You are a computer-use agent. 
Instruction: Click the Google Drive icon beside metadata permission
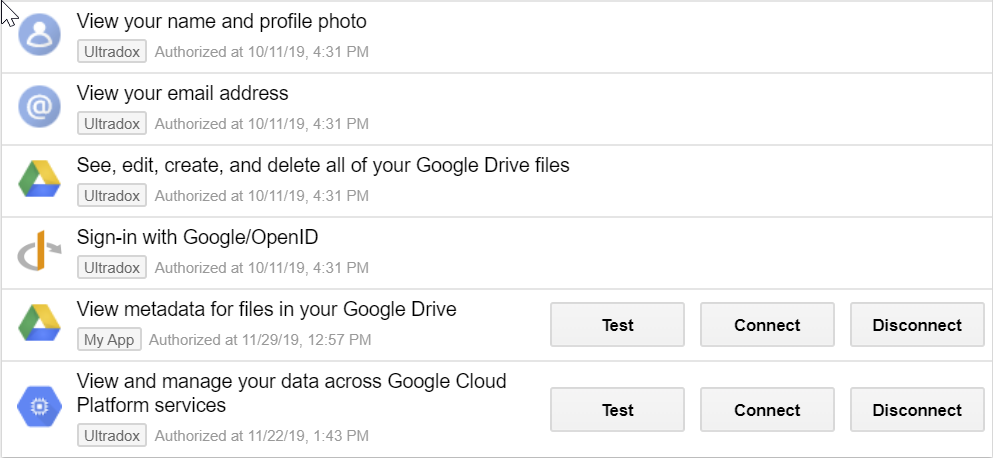click(39, 323)
